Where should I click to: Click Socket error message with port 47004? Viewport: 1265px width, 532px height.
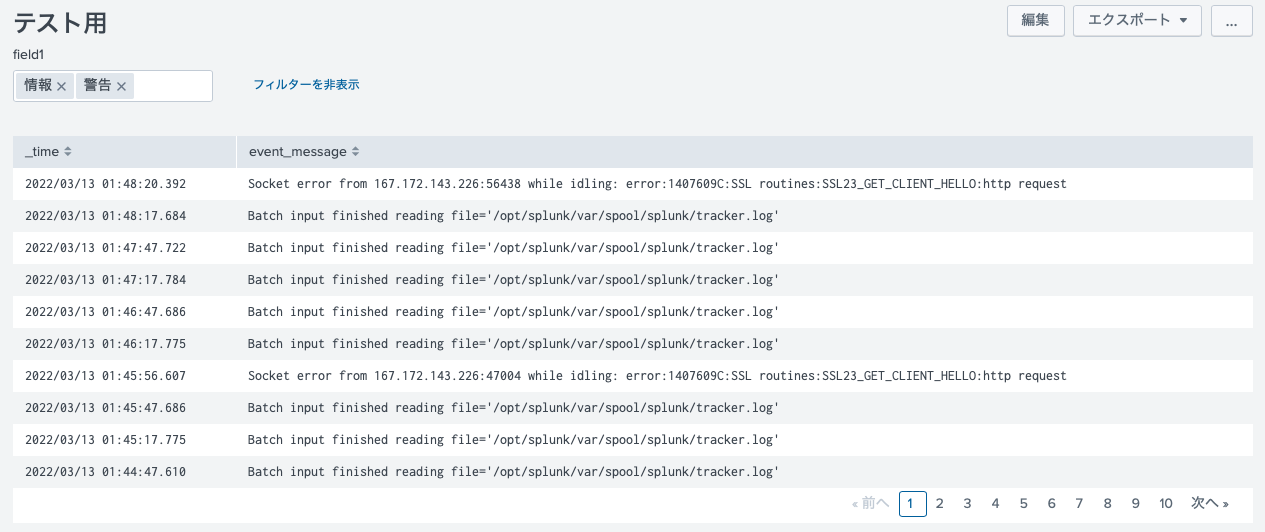coord(657,376)
